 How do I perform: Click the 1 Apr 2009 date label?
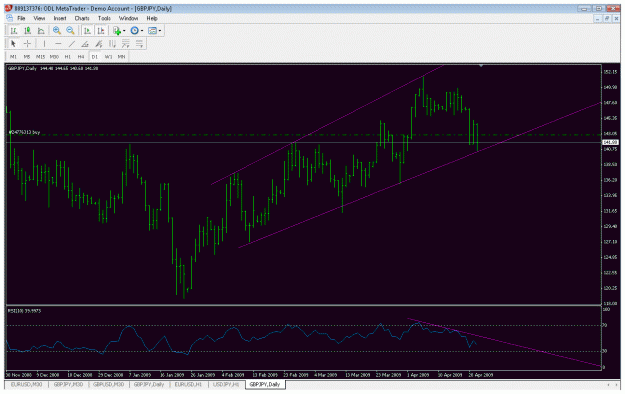tap(418, 375)
